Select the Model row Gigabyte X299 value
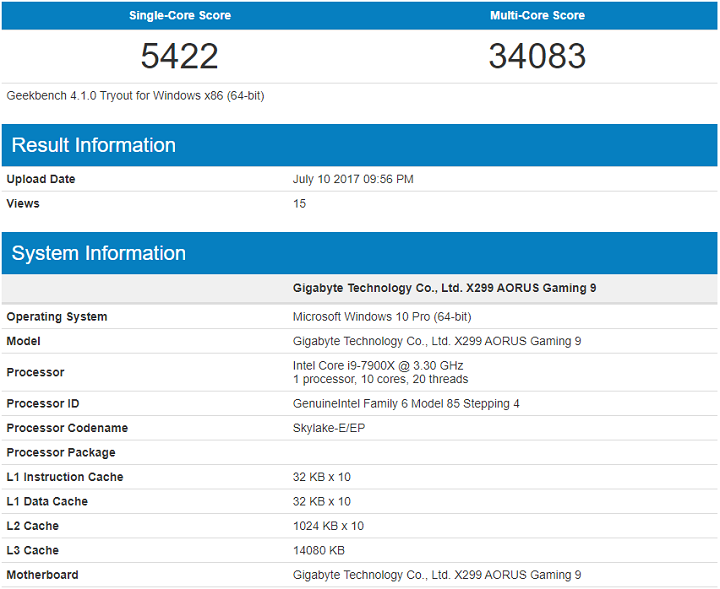This screenshot has height=589, width=720. point(437,341)
